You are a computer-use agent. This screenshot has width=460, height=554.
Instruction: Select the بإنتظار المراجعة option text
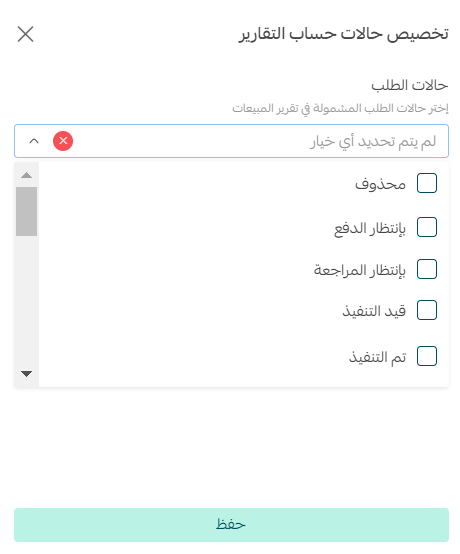[x=360, y=270]
